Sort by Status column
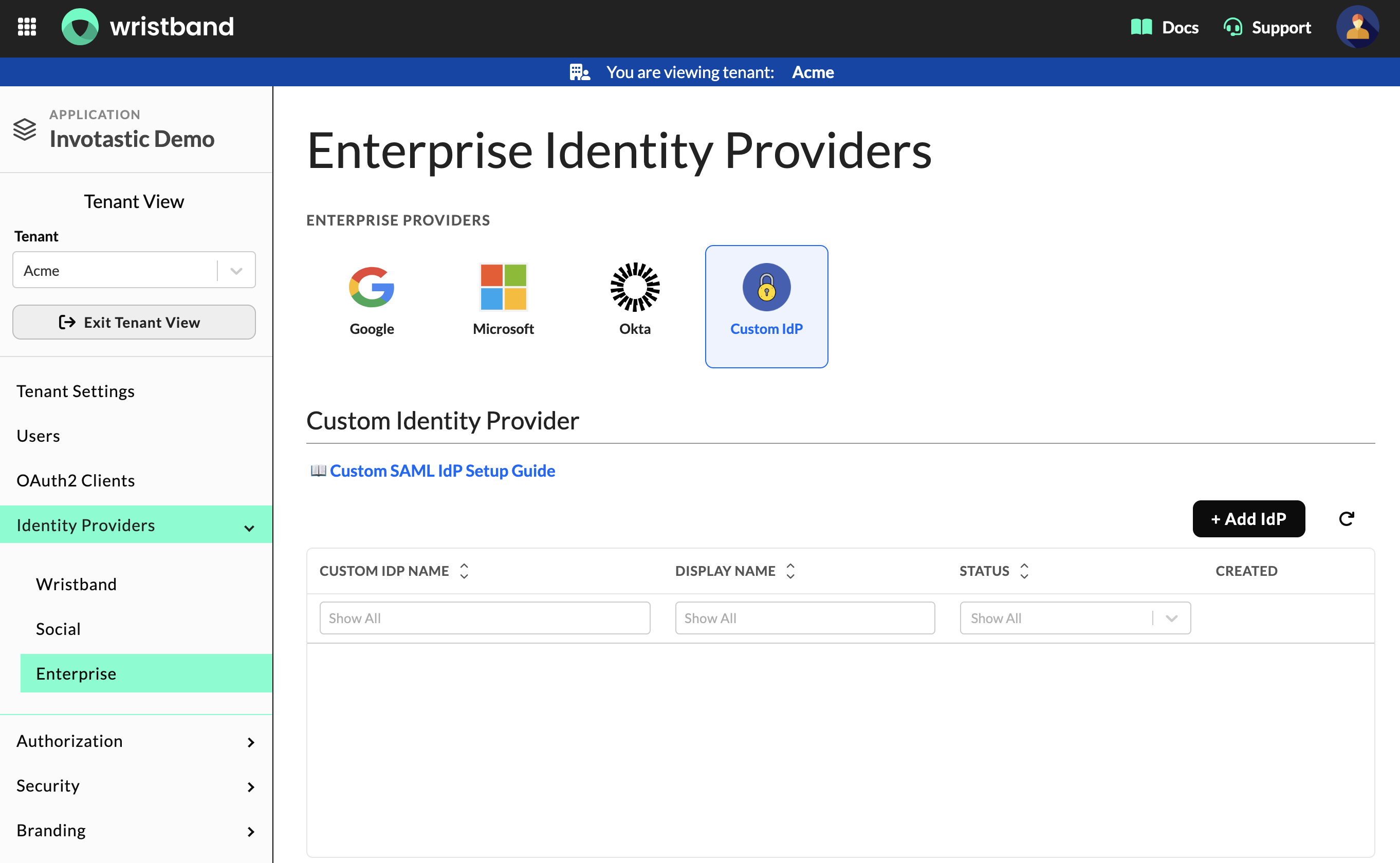Image resolution: width=1400 pixels, height=863 pixels. point(1024,571)
